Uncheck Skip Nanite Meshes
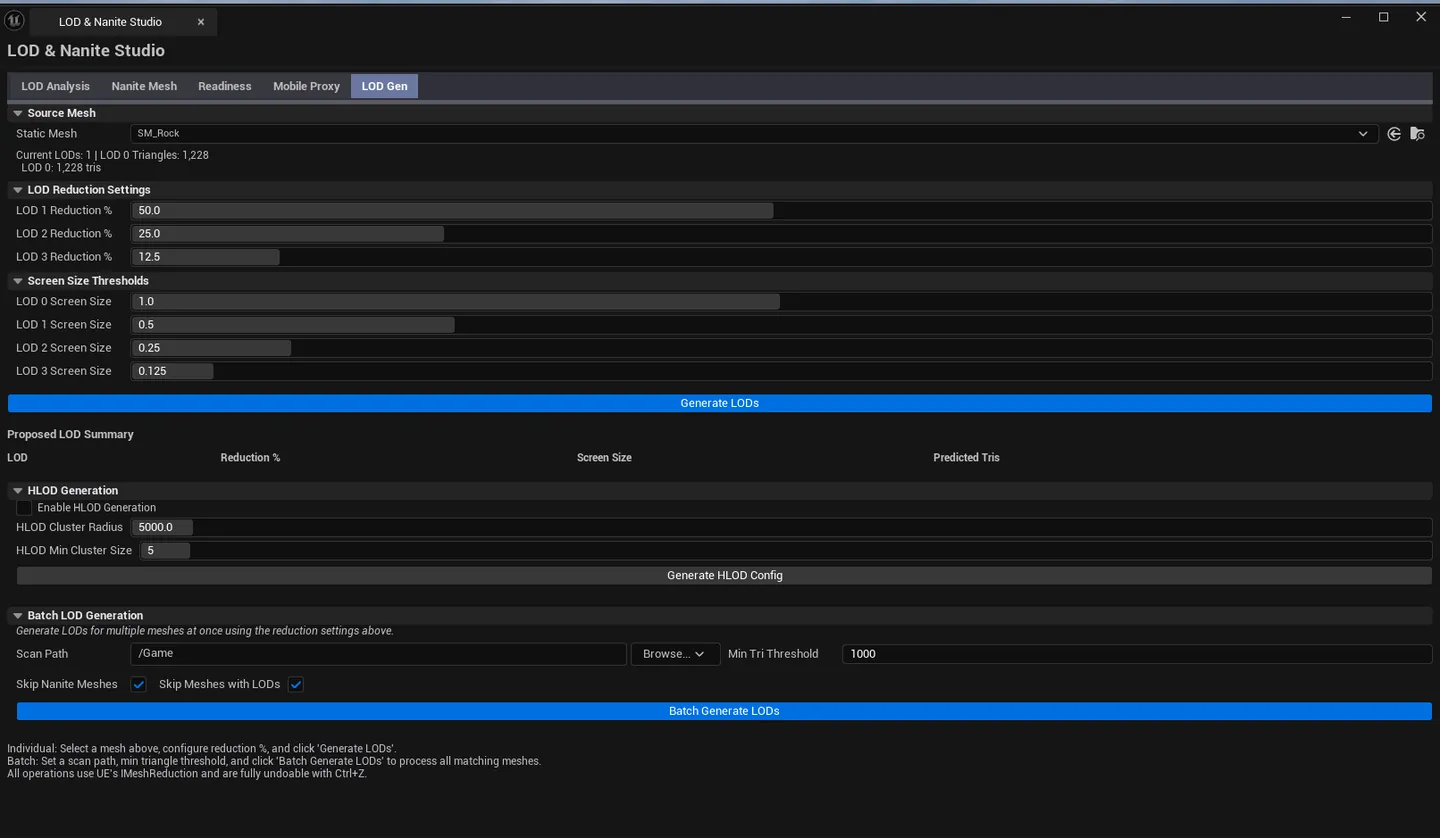Image resolution: width=1440 pixels, height=838 pixels. click(x=139, y=685)
